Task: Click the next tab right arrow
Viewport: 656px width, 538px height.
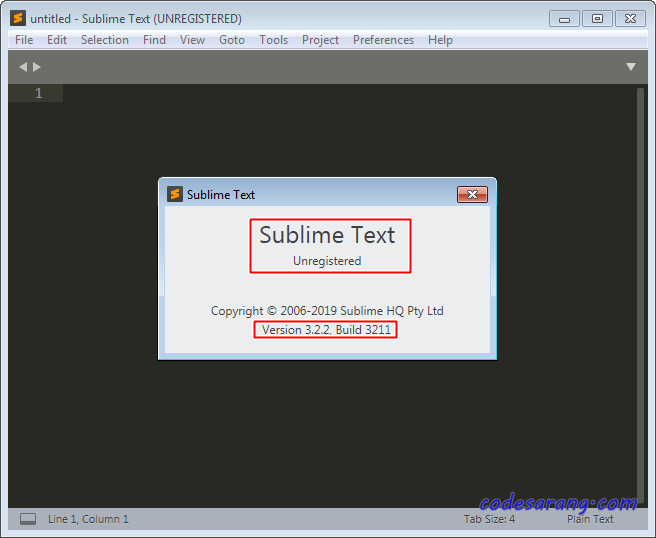Action: pos(37,67)
